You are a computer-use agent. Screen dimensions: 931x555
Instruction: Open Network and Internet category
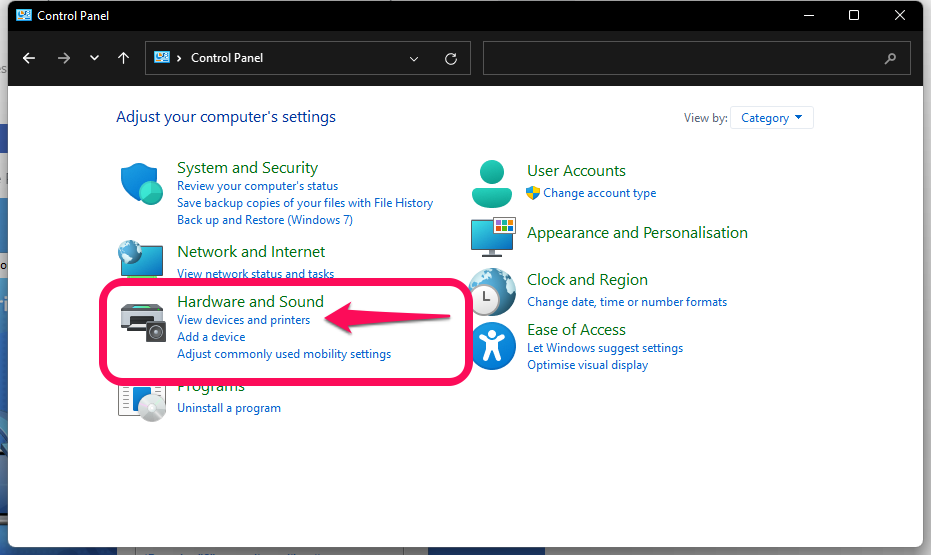click(x=251, y=252)
